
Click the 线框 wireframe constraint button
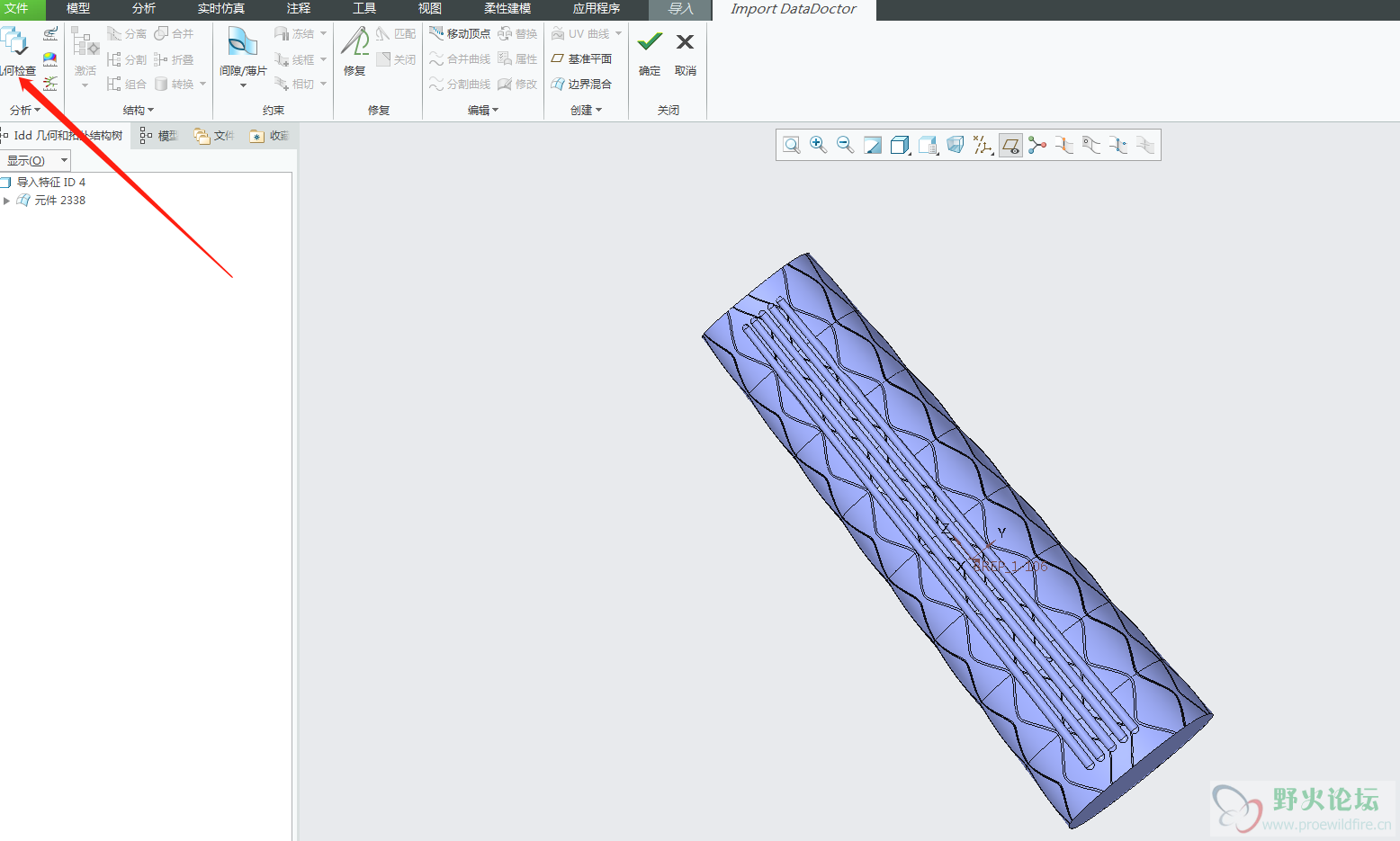[294, 59]
